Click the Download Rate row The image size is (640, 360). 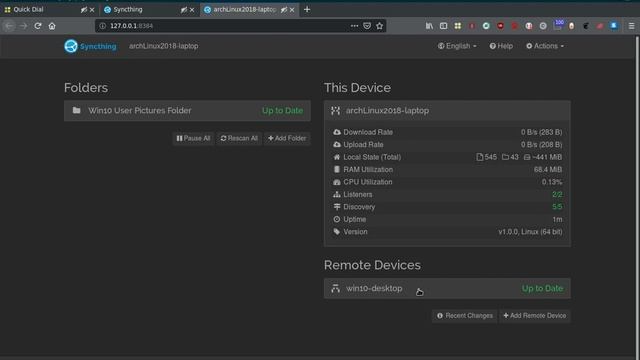[x=447, y=132]
